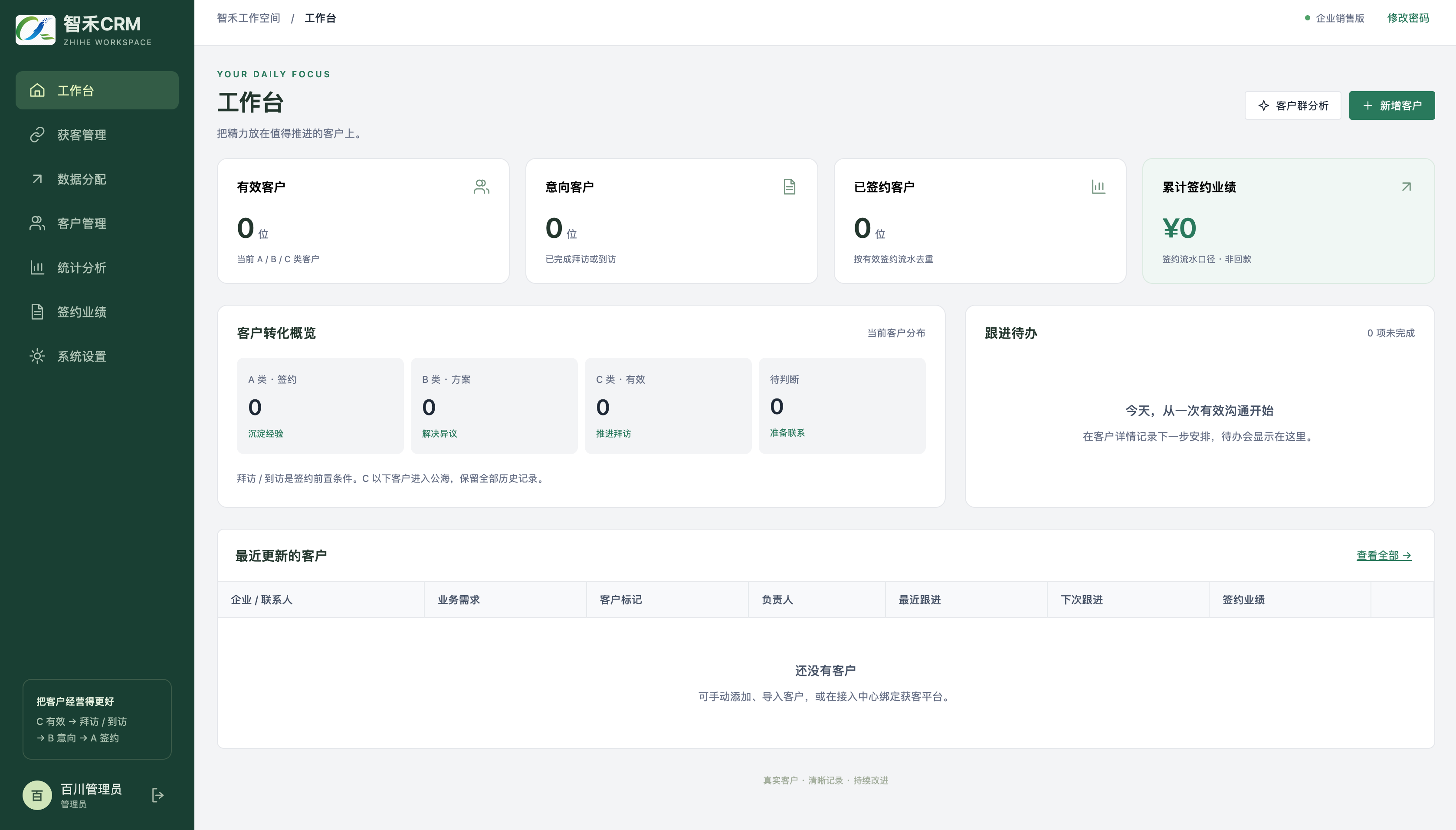Click the 0 项未完成 text

(x=1390, y=333)
